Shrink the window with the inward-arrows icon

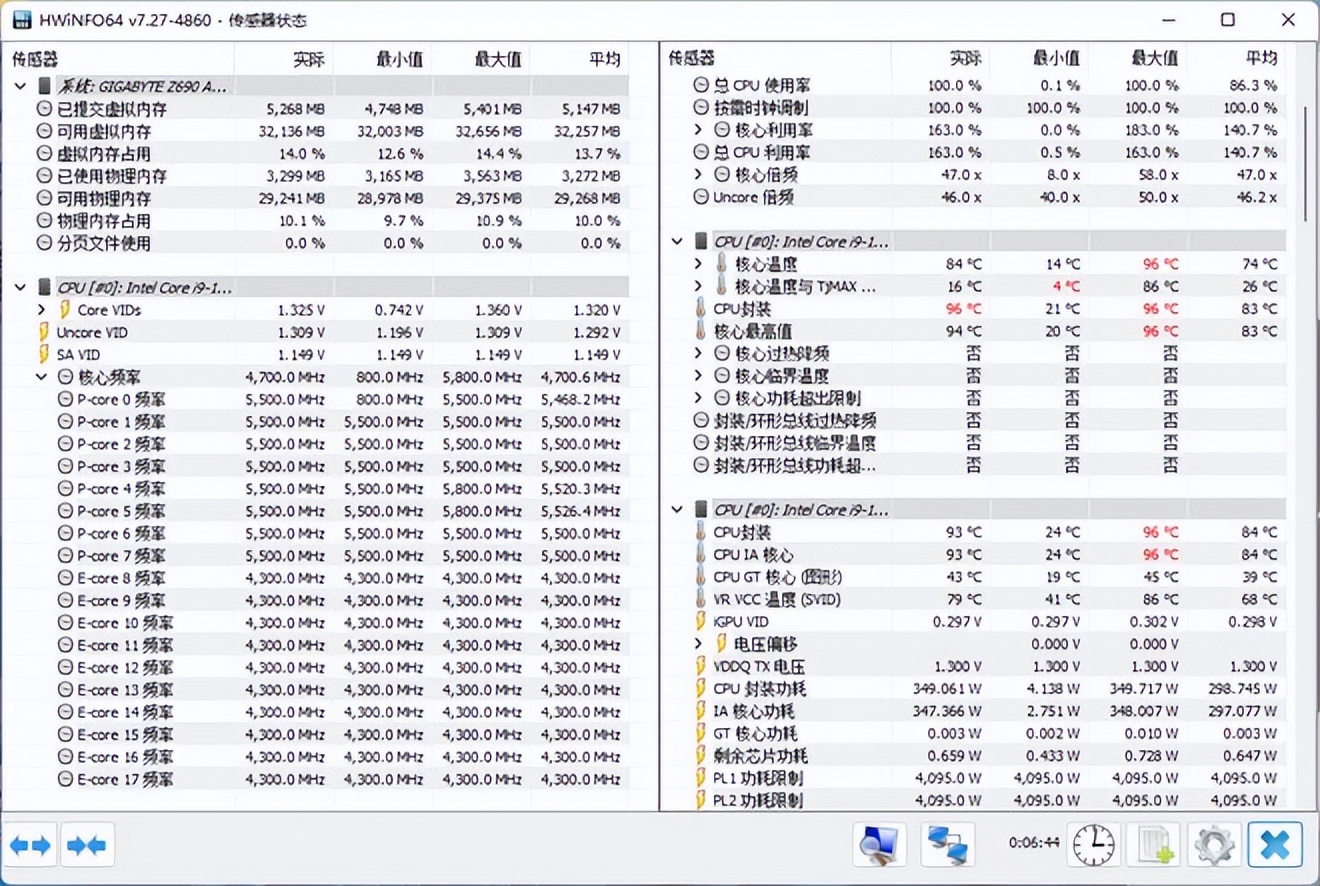tap(87, 845)
